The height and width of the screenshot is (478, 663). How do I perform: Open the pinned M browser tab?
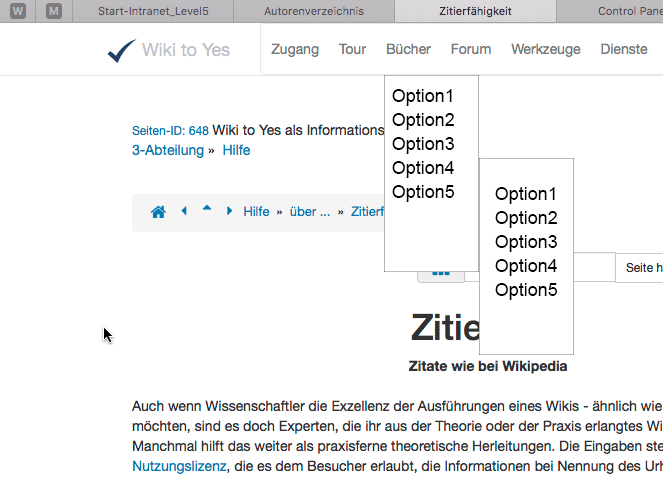tap(53, 11)
